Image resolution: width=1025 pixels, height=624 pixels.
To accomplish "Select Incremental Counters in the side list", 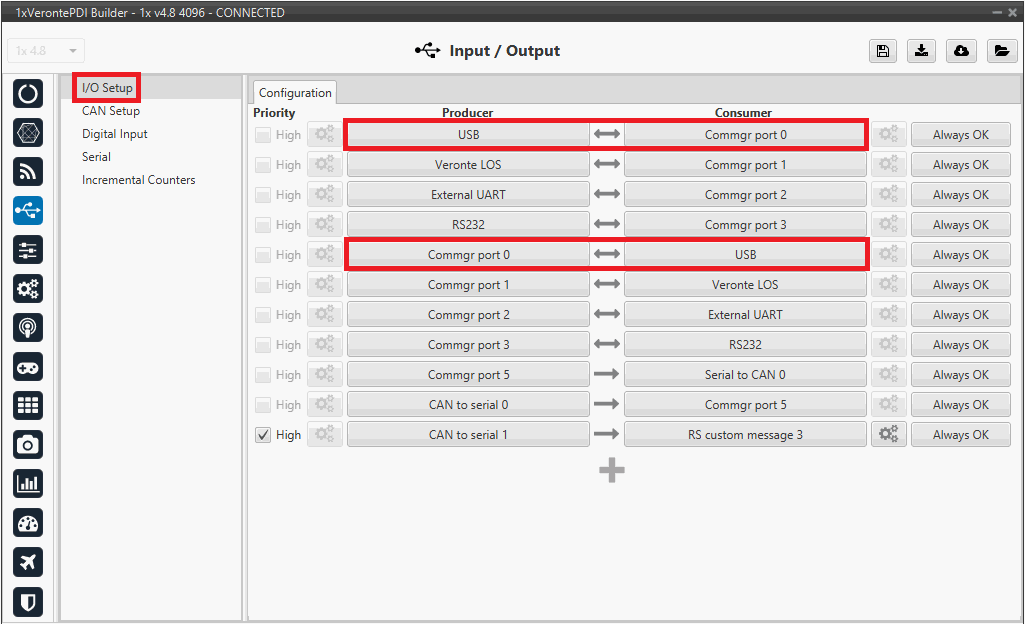I will pyautogui.click(x=138, y=180).
